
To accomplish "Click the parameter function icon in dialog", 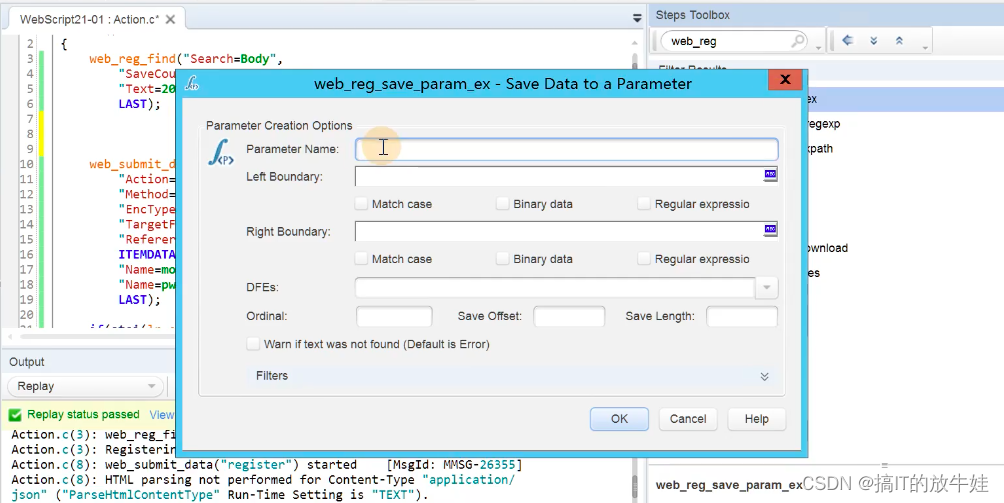I will [x=222, y=152].
